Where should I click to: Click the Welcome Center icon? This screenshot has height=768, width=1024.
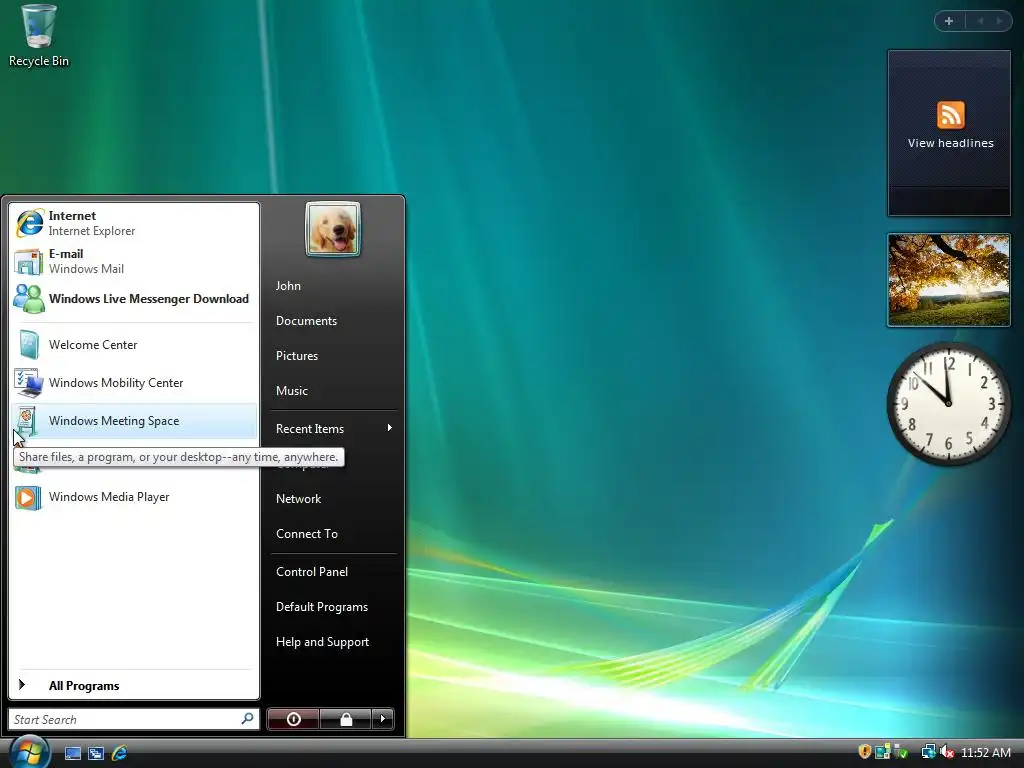click(x=29, y=344)
